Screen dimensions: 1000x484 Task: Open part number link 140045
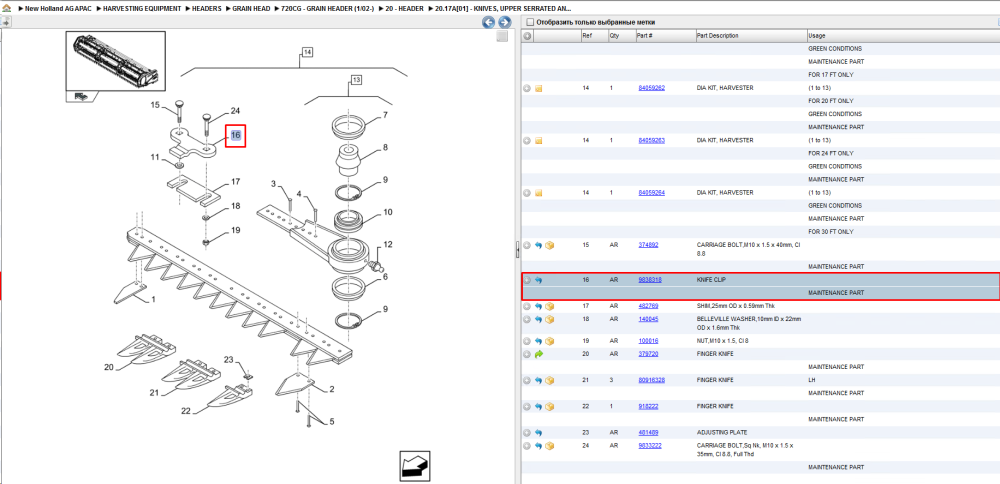(648, 319)
